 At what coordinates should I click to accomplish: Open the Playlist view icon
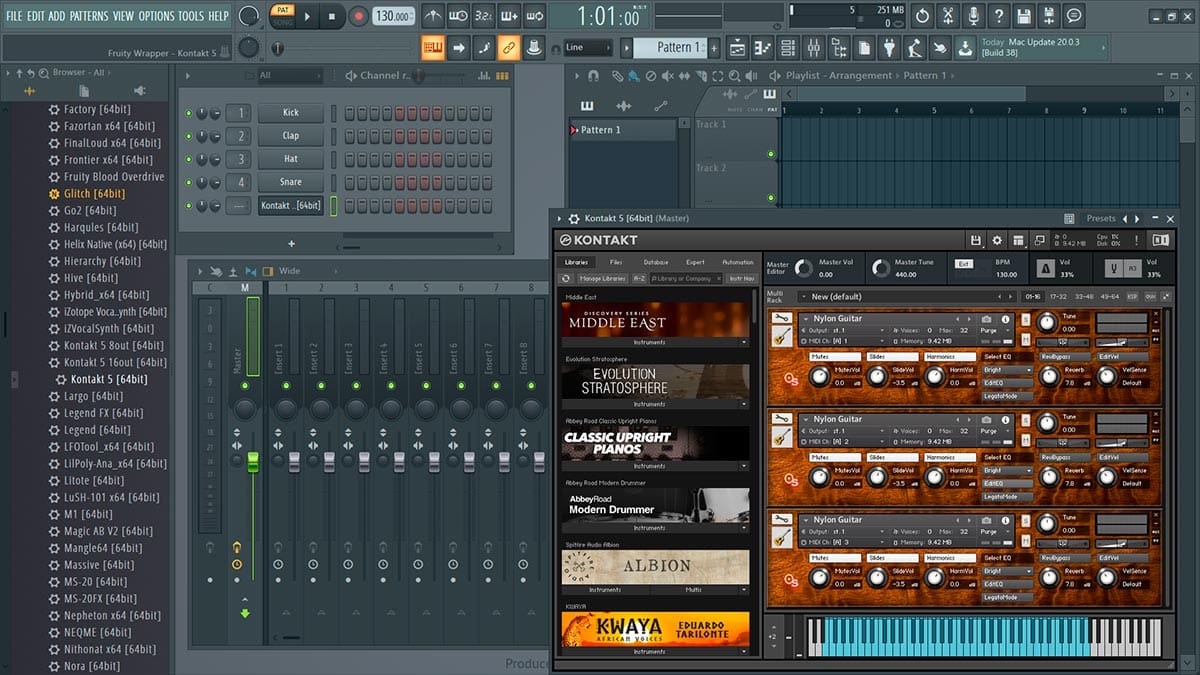point(737,47)
